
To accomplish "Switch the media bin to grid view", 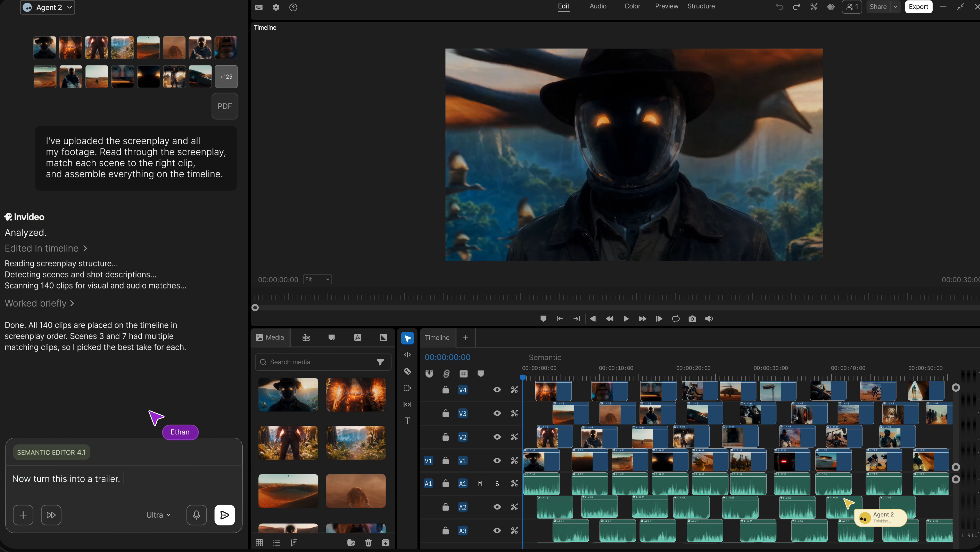I will [259, 543].
